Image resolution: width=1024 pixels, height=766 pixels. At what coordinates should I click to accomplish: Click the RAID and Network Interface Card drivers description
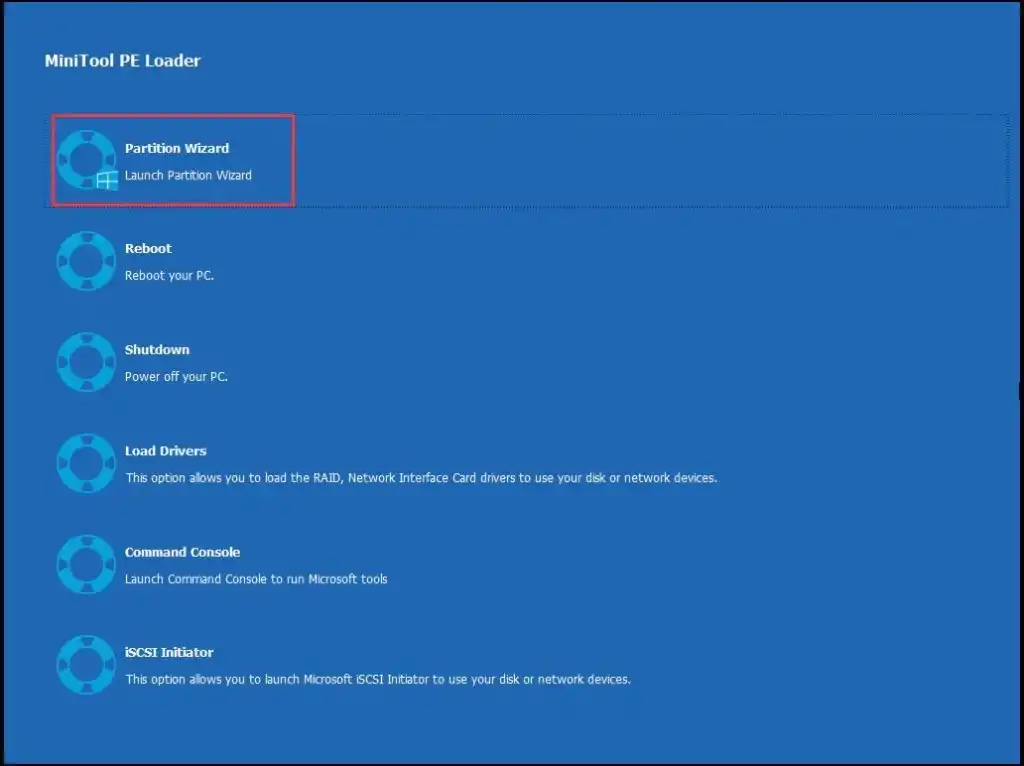point(421,478)
